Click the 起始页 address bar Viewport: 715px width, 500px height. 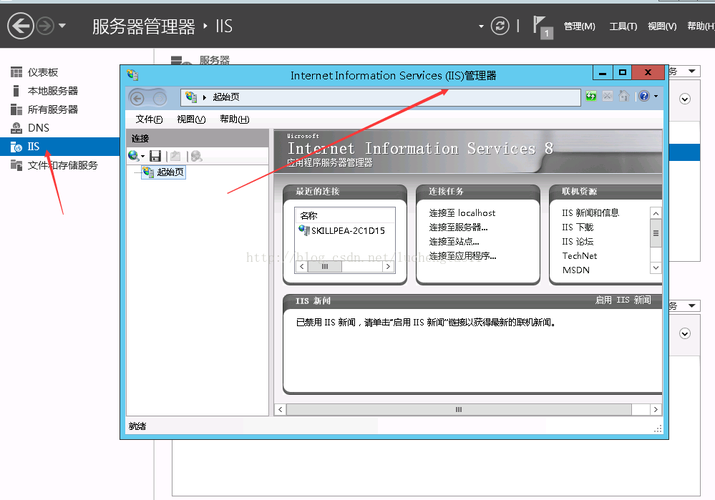[x=380, y=97]
